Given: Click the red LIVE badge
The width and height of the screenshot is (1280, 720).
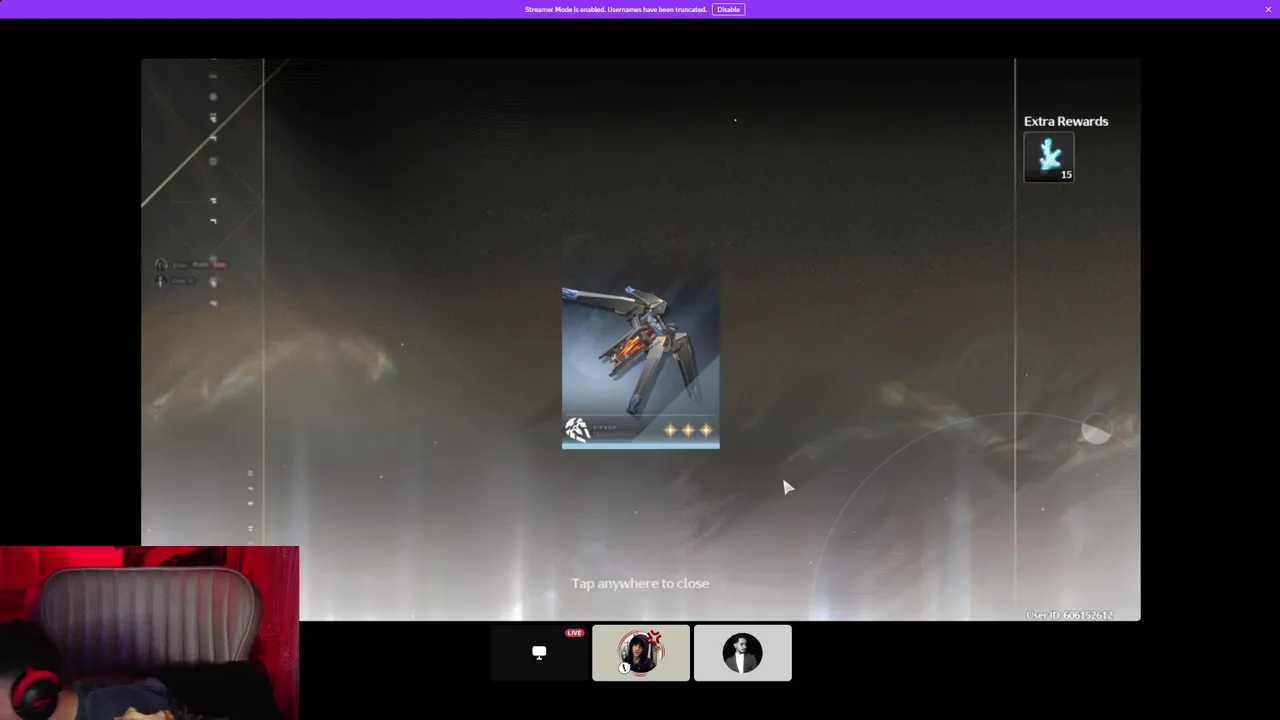Looking at the screenshot, I should [574, 633].
